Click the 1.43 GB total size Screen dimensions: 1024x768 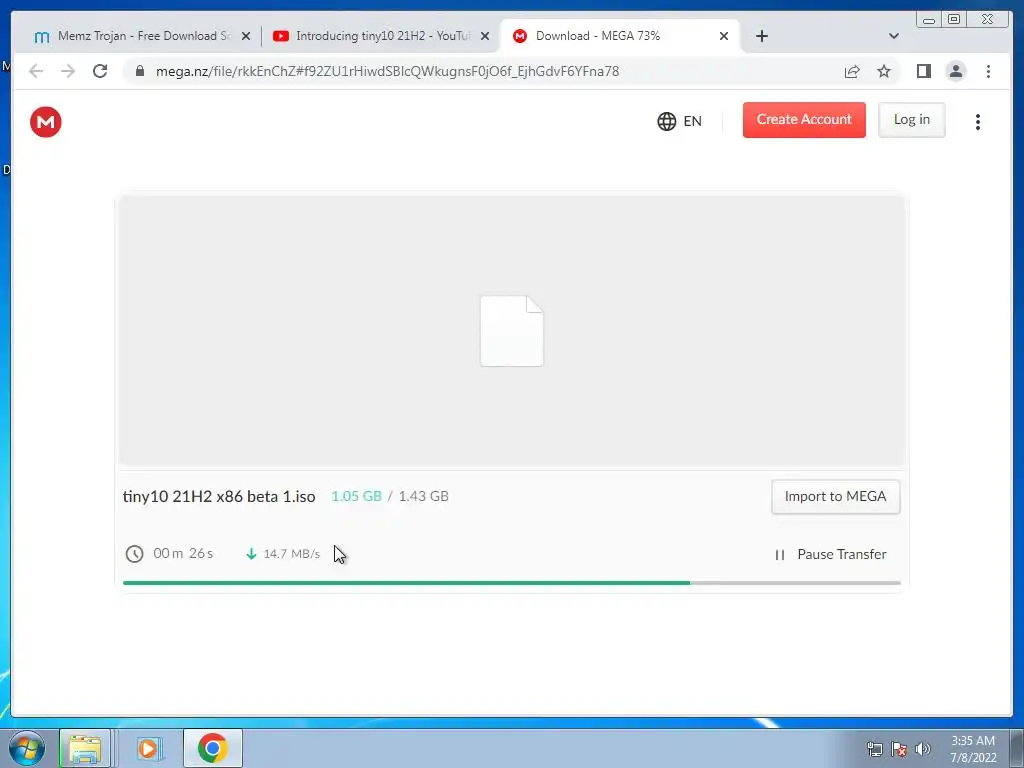pyautogui.click(x=423, y=496)
